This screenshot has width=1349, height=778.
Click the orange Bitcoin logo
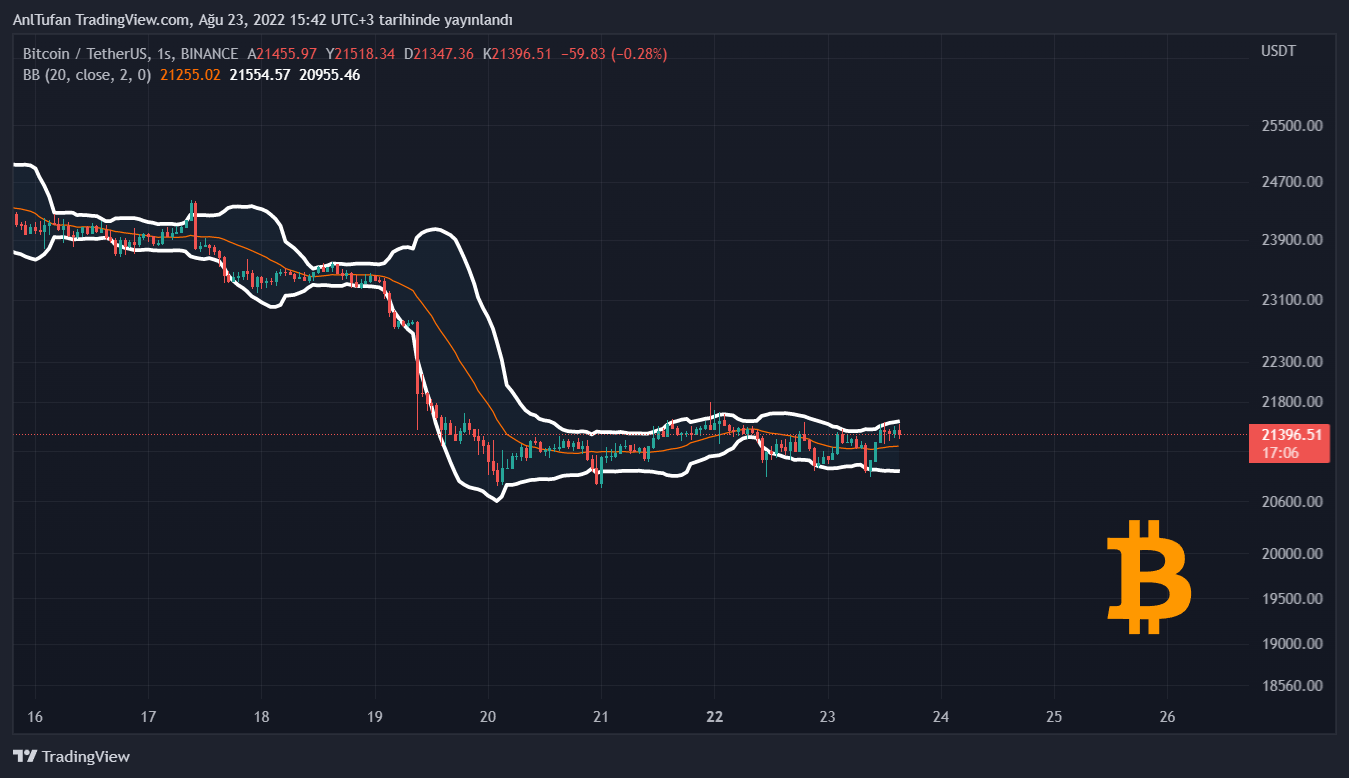1149,577
